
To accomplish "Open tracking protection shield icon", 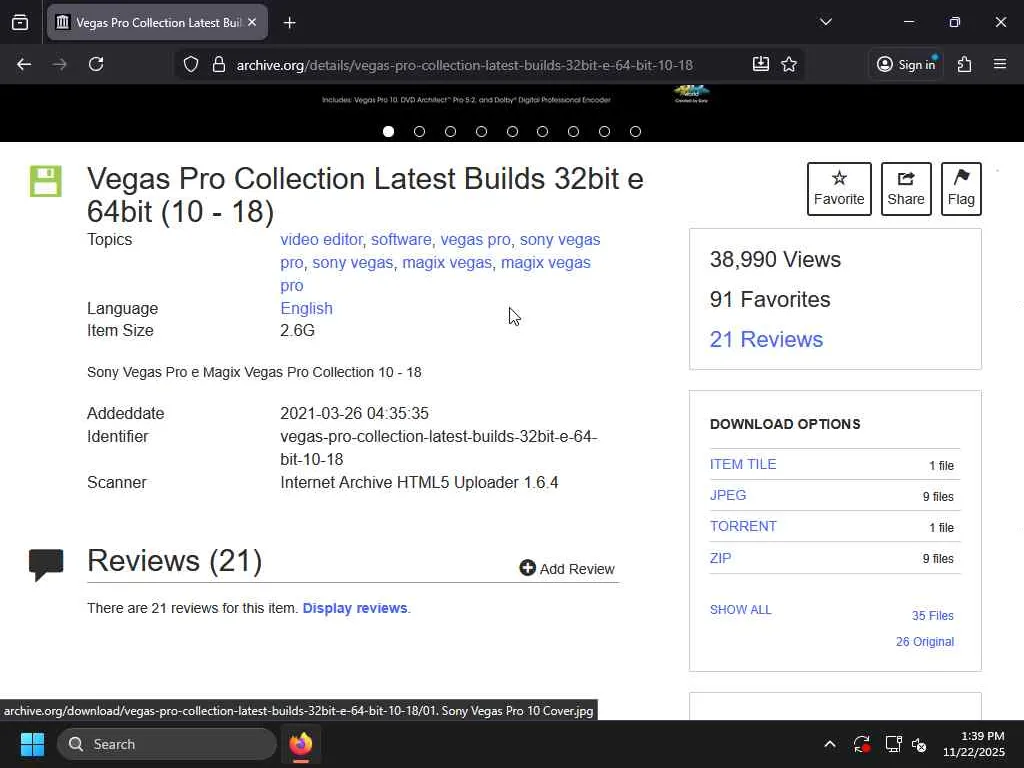I will [191, 65].
